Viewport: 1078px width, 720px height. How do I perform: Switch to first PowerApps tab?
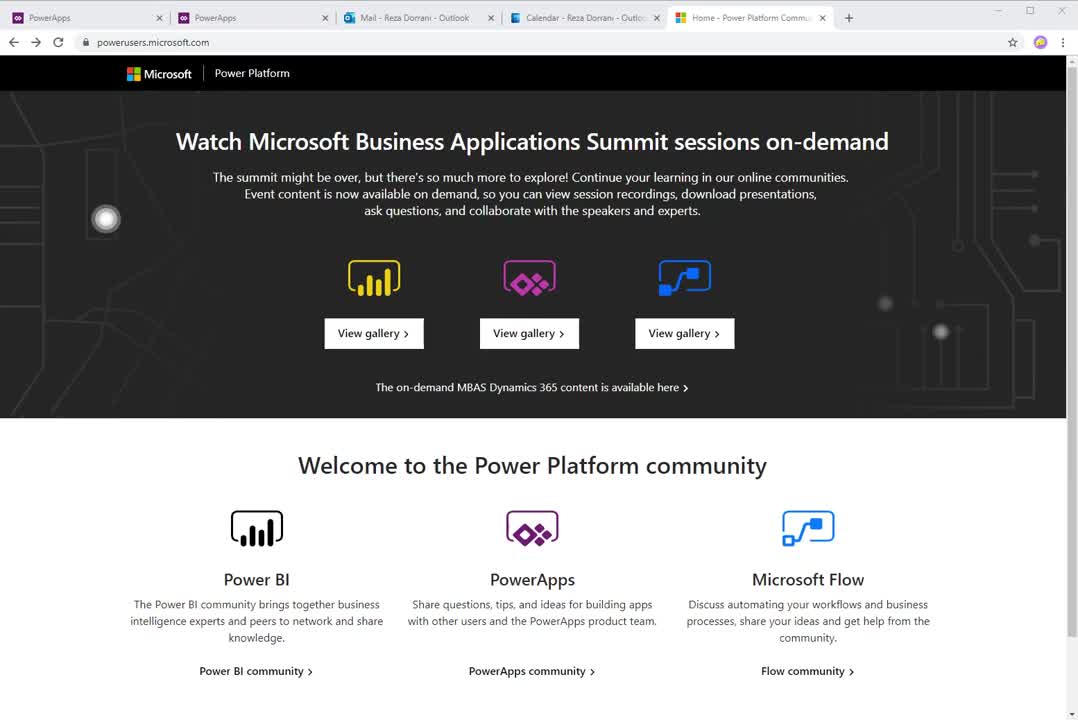click(x=86, y=19)
